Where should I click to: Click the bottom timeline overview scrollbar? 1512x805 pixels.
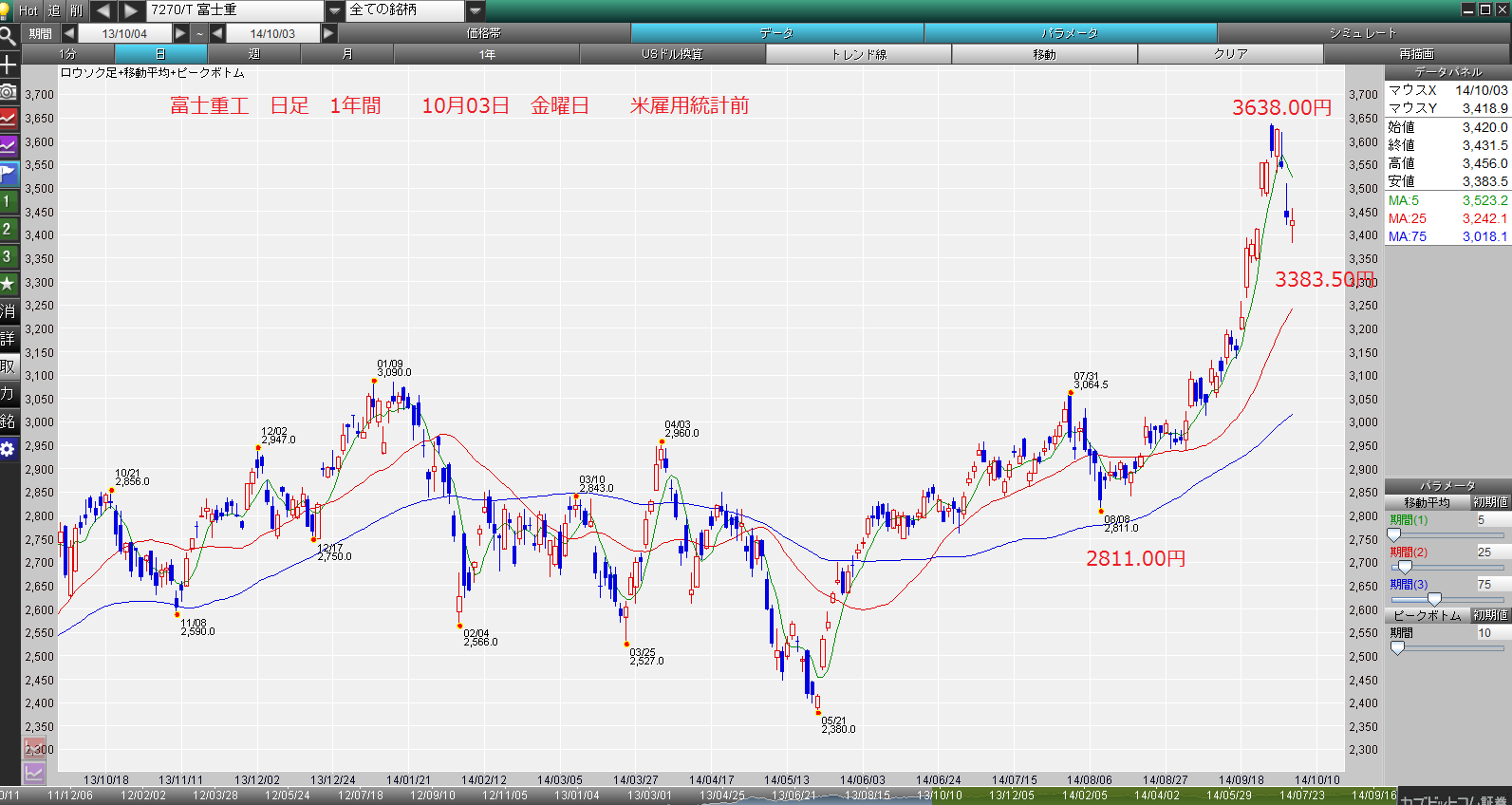coord(698,796)
